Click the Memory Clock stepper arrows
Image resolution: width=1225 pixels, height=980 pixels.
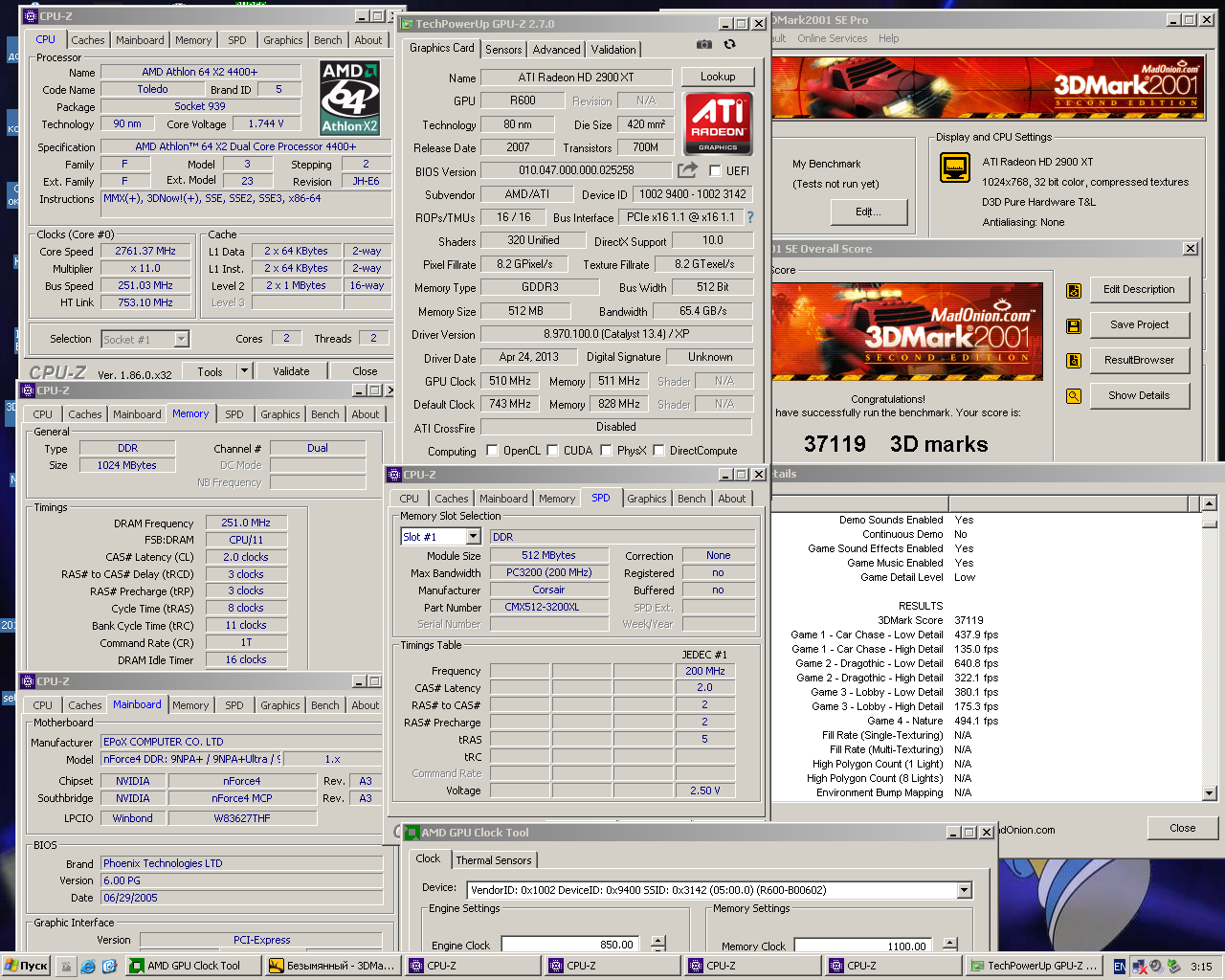948,945
